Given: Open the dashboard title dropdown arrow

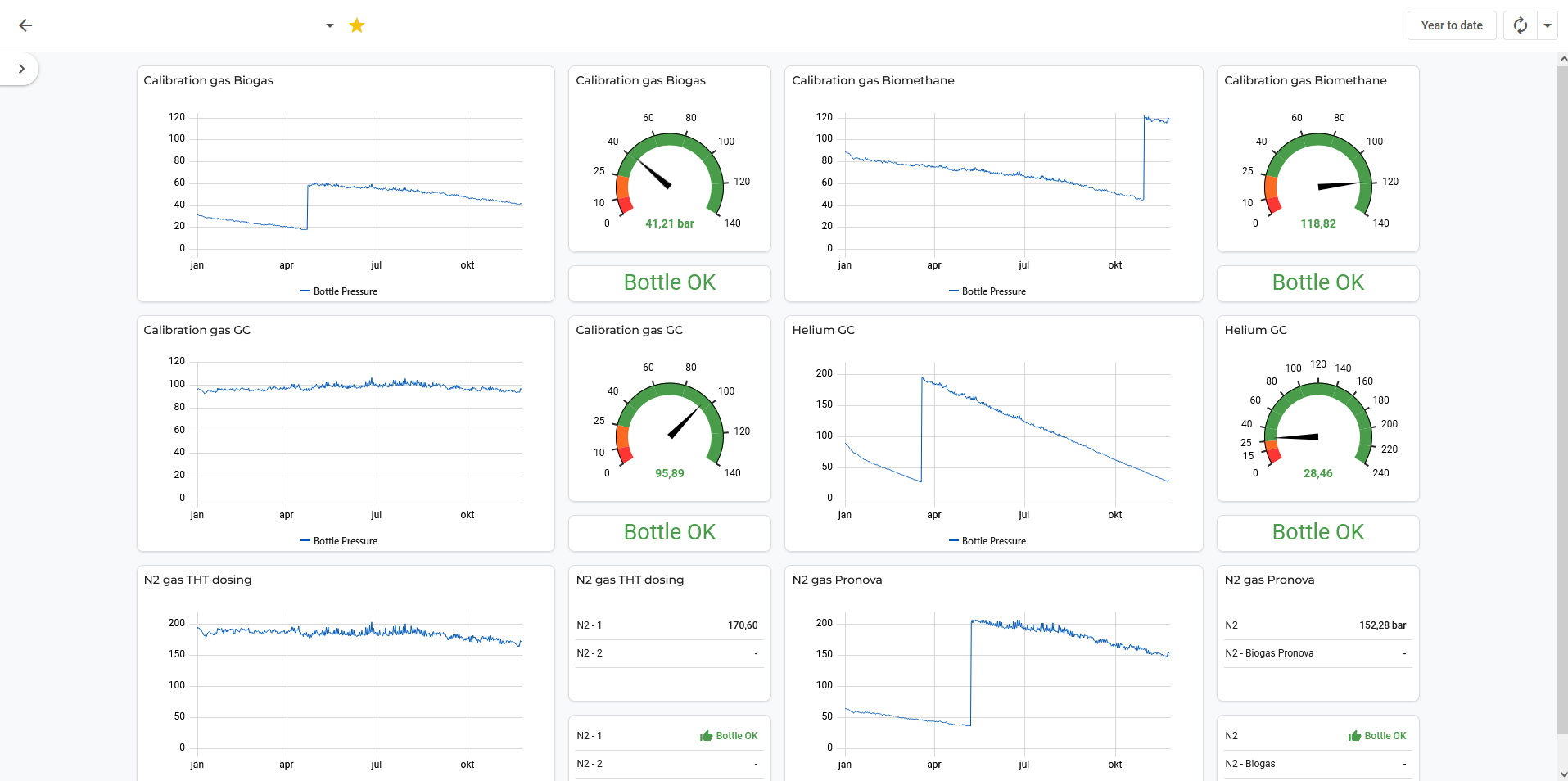Looking at the screenshot, I should (330, 25).
